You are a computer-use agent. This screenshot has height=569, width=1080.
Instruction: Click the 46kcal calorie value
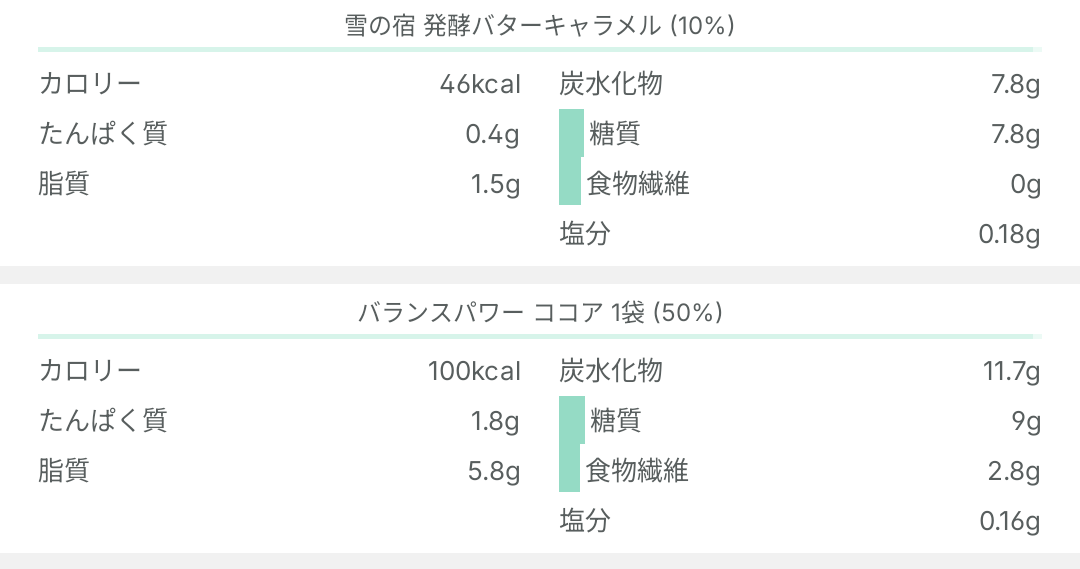click(480, 84)
